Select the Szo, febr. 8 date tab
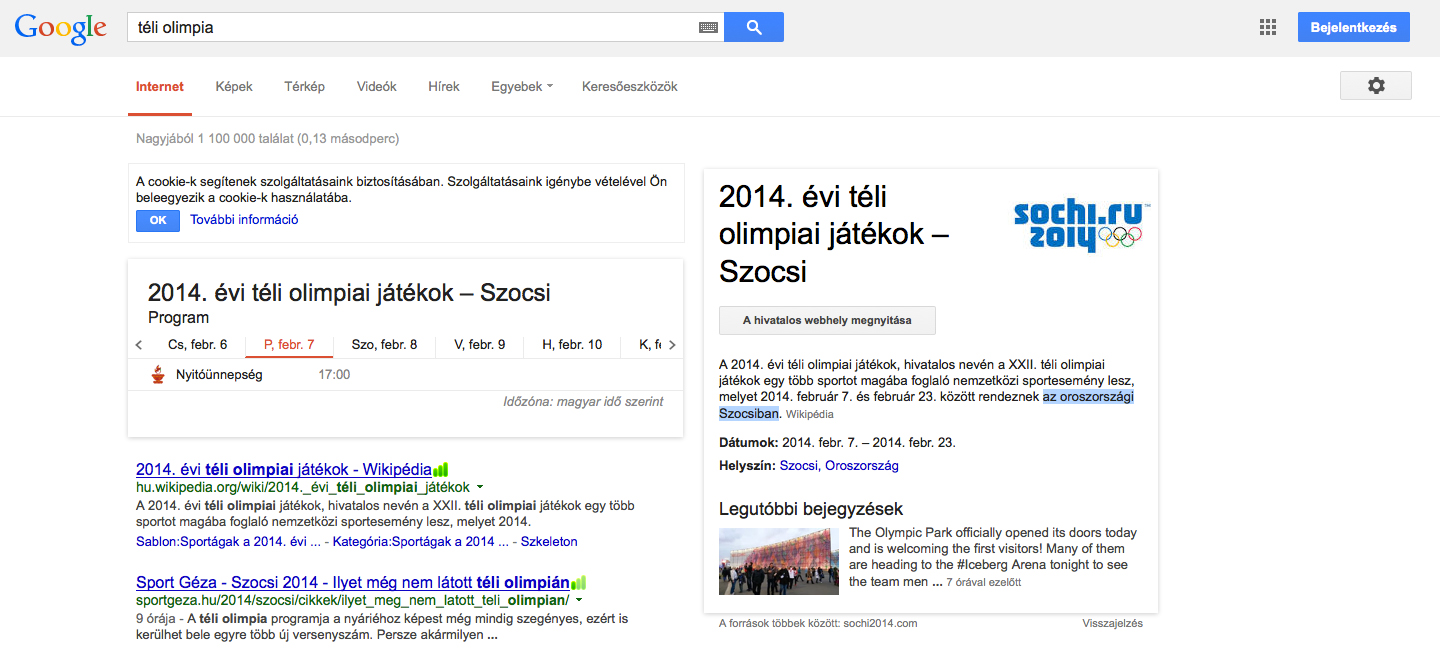The image size is (1440, 650). pyautogui.click(x=385, y=345)
